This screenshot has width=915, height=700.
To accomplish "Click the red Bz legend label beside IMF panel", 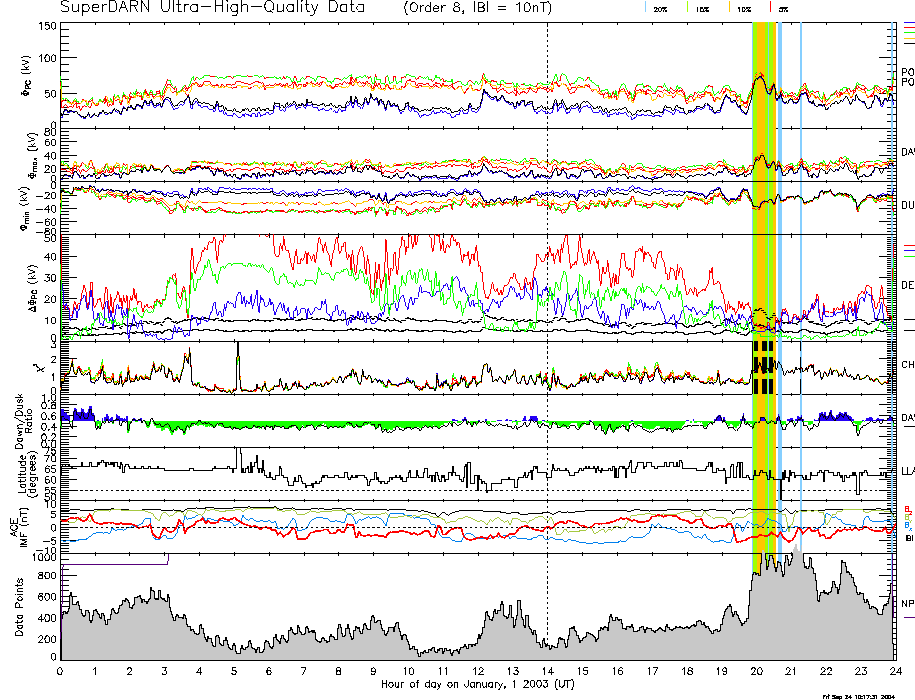I will (x=907, y=508).
